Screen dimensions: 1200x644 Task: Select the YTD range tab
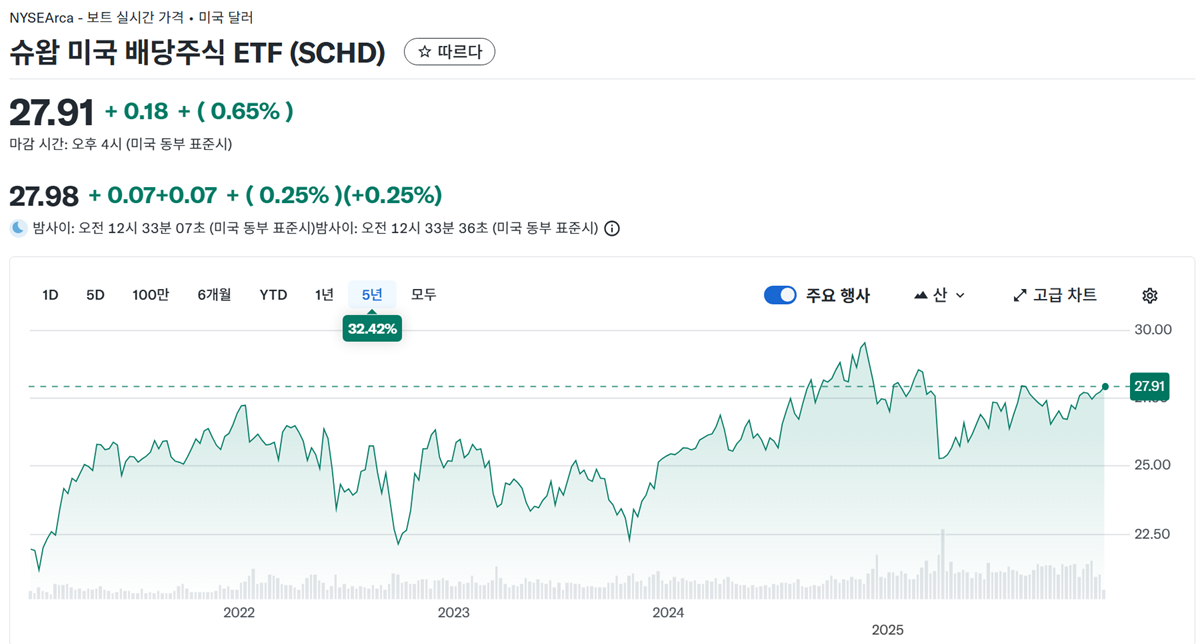[273, 295]
